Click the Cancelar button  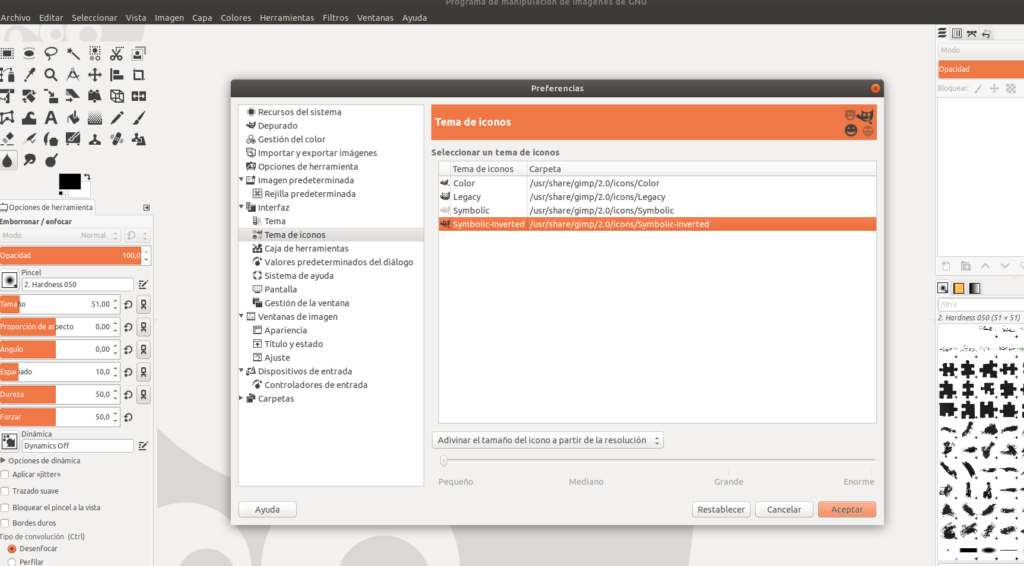[x=784, y=509]
